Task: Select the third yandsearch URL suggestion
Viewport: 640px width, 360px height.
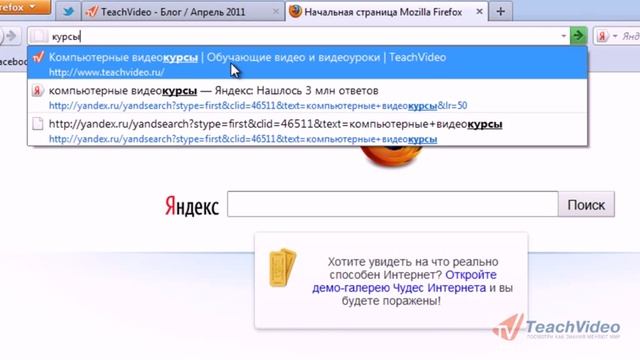Action: point(308,130)
